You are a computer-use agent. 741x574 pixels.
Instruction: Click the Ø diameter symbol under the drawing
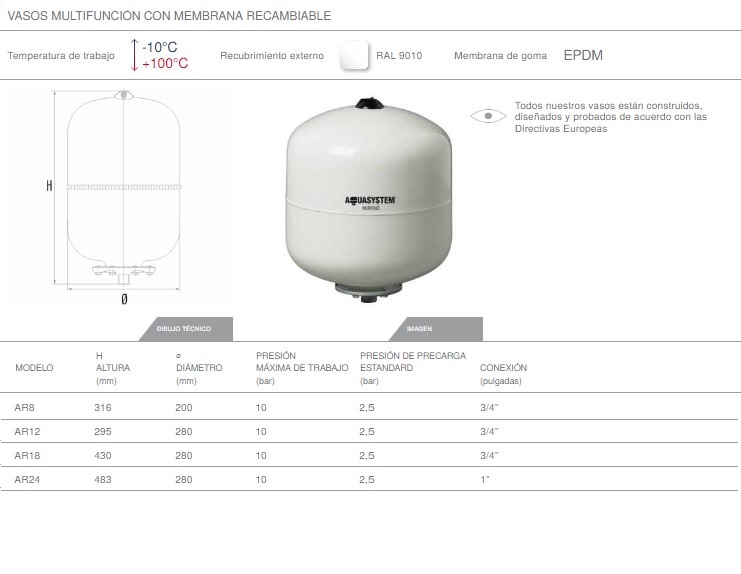[x=124, y=298]
